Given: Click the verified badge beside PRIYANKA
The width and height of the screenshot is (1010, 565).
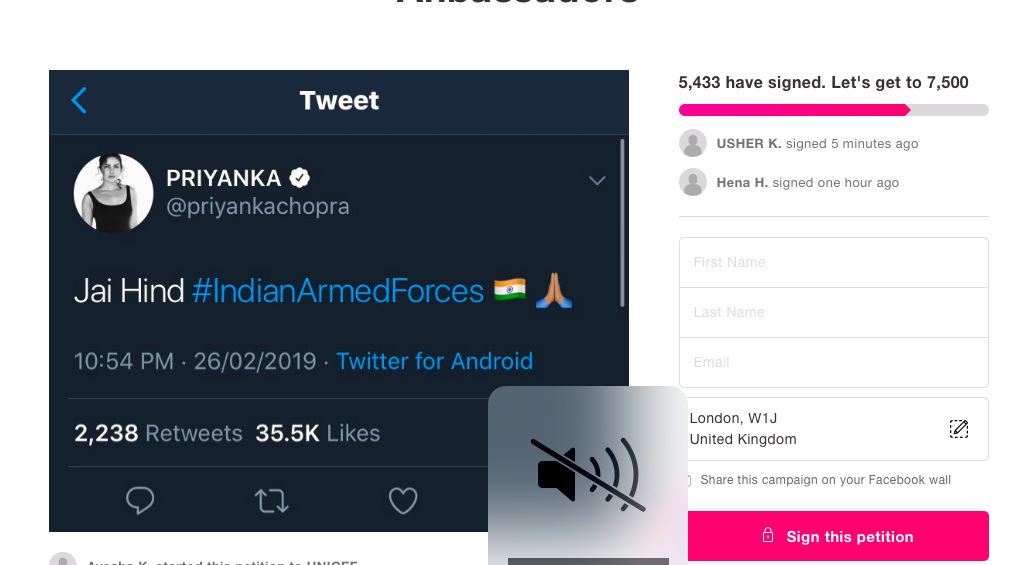Looking at the screenshot, I should 299,178.
